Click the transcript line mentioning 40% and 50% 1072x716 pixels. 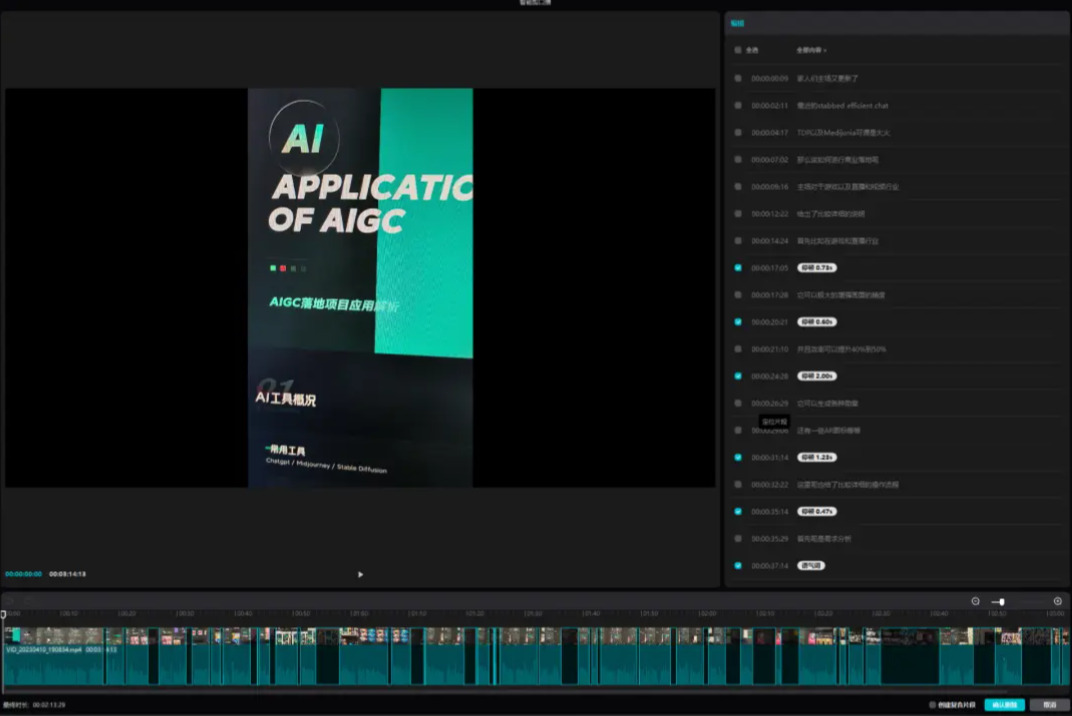(842, 349)
